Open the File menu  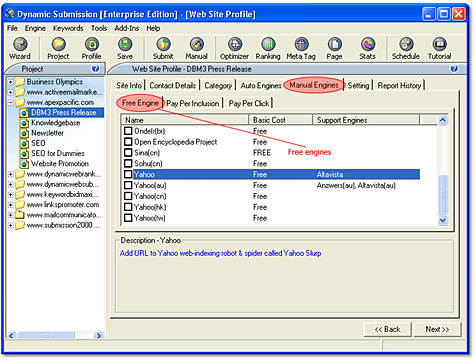point(12,28)
